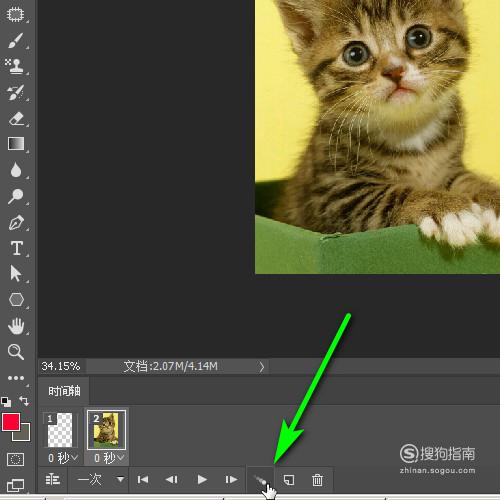Expand the document info status arrow

pos(262,367)
